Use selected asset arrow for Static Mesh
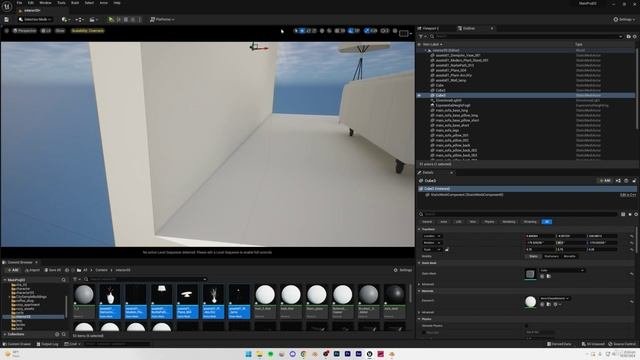 tap(542, 276)
